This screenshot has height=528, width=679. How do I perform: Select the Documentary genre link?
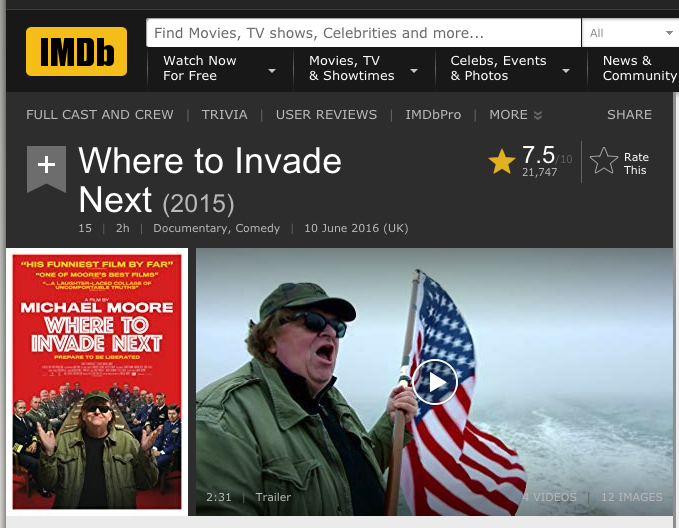pyautogui.click(x=189, y=229)
